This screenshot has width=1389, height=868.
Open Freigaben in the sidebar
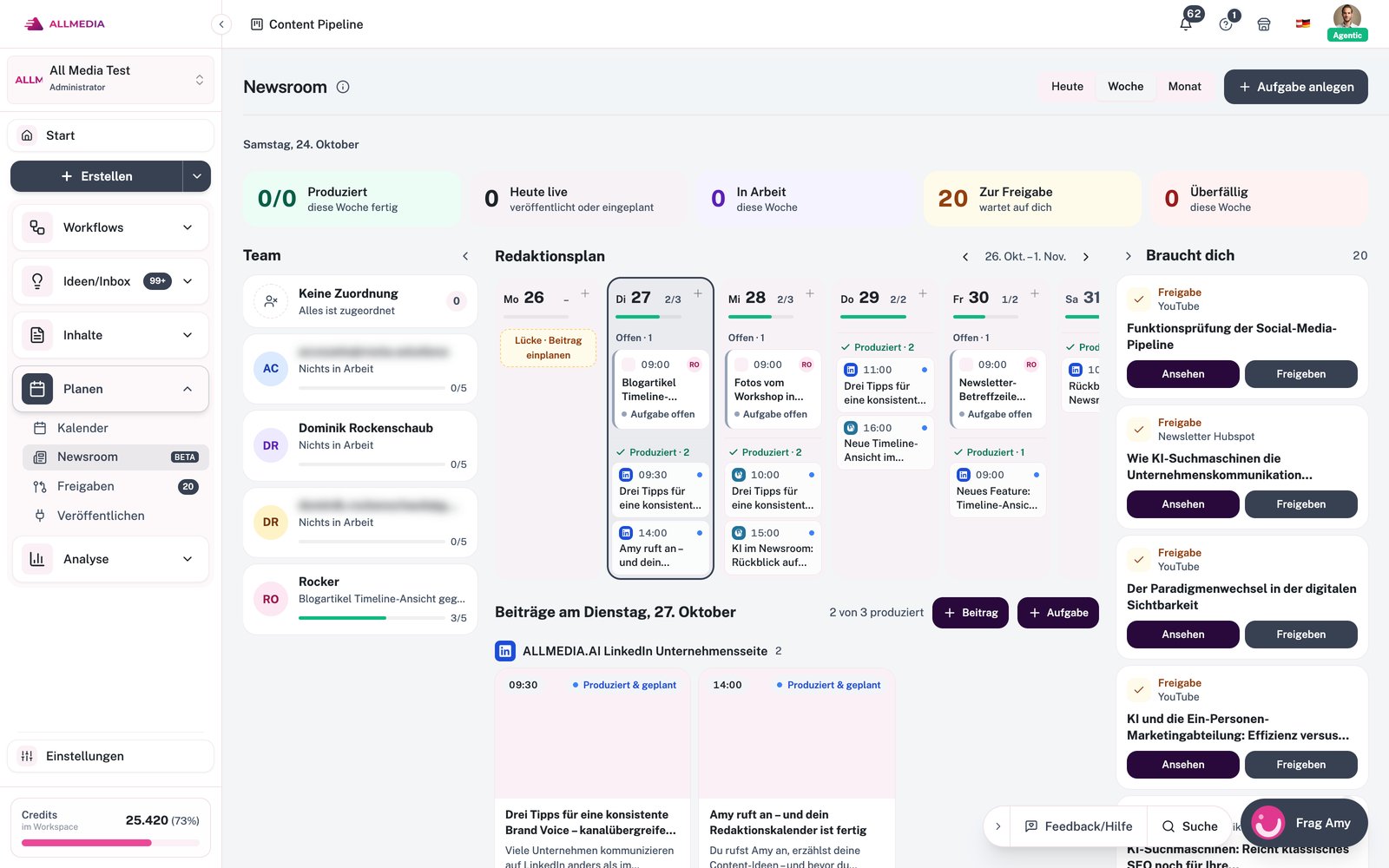point(116,487)
